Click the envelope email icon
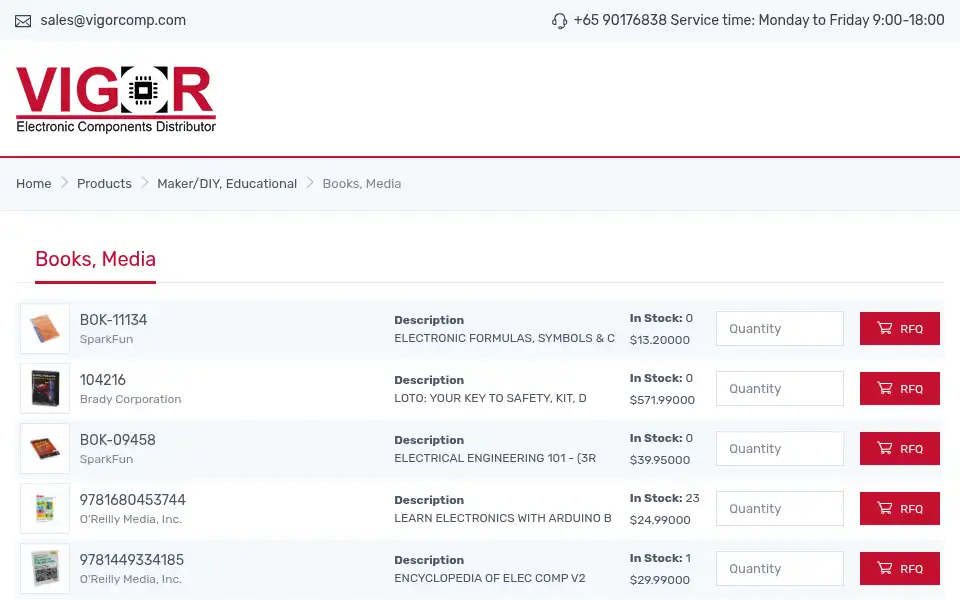Image resolution: width=960 pixels, height=600 pixels. (x=23, y=21)
